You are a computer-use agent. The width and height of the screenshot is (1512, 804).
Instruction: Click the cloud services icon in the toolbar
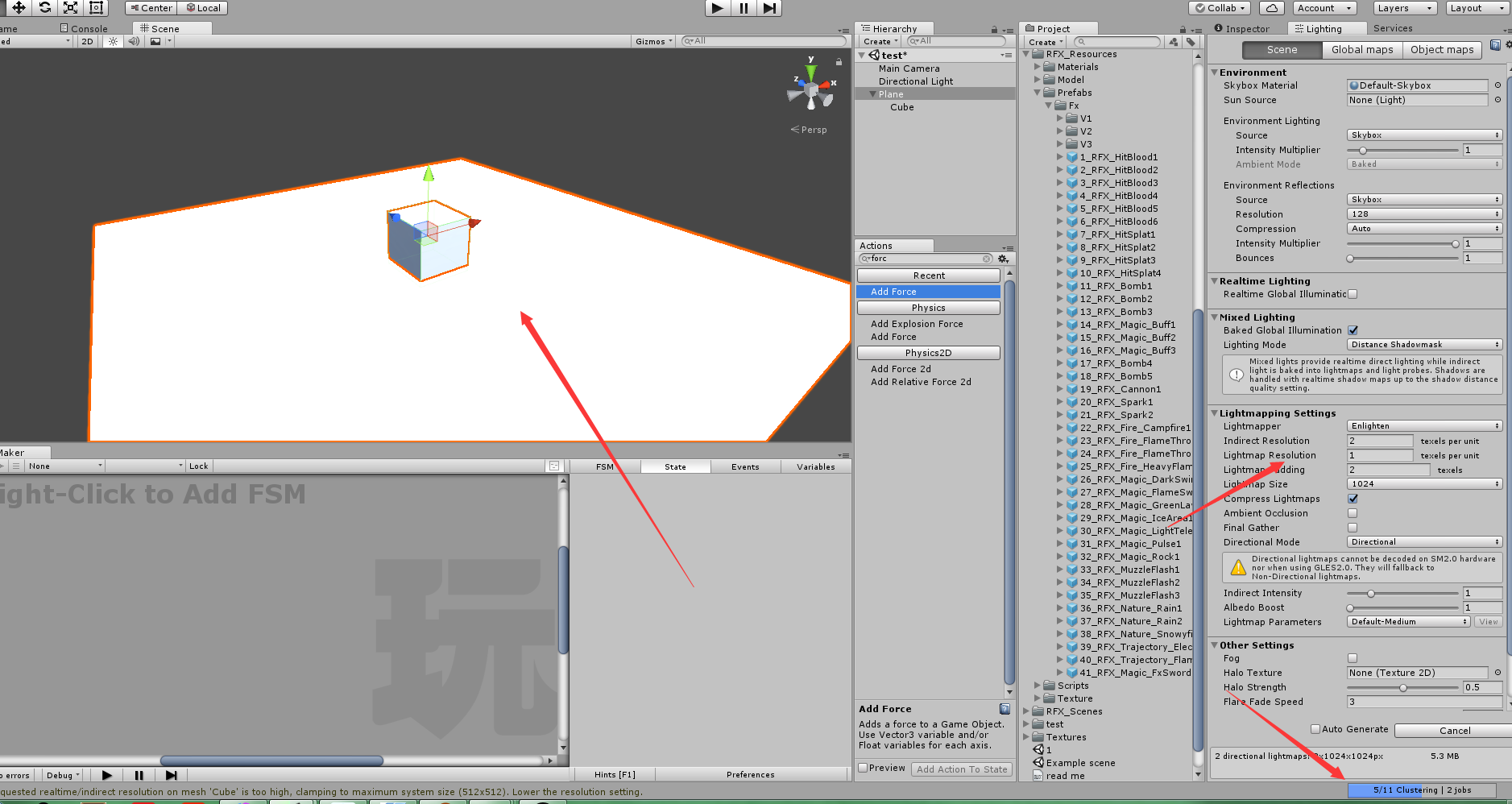point(1271,7)
